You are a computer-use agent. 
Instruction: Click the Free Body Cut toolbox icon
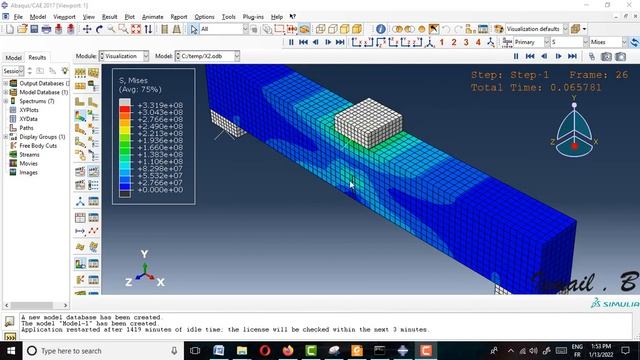[80, 280]
